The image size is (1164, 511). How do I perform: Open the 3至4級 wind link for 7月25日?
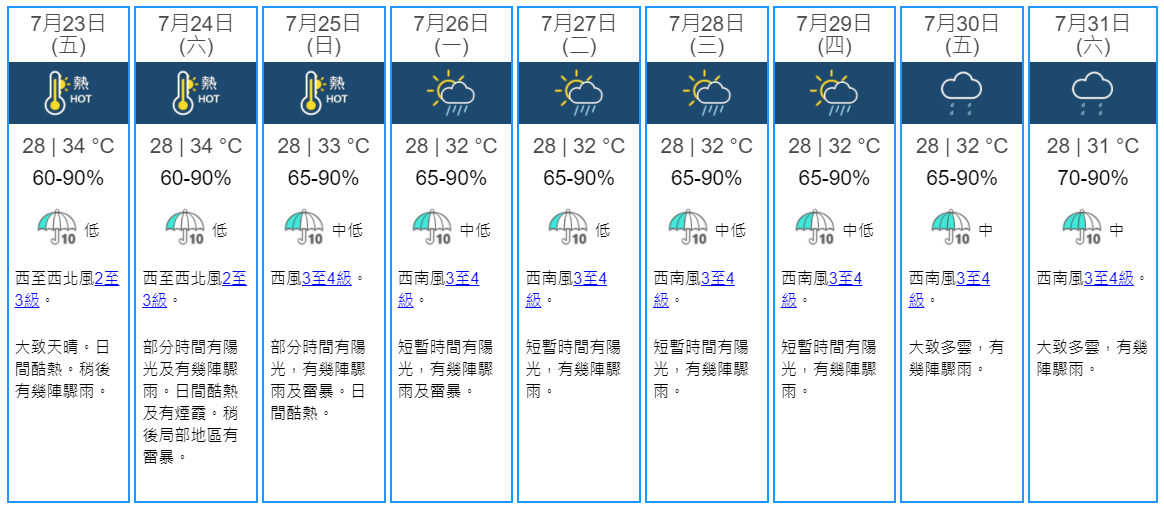[x=327, y=279]
